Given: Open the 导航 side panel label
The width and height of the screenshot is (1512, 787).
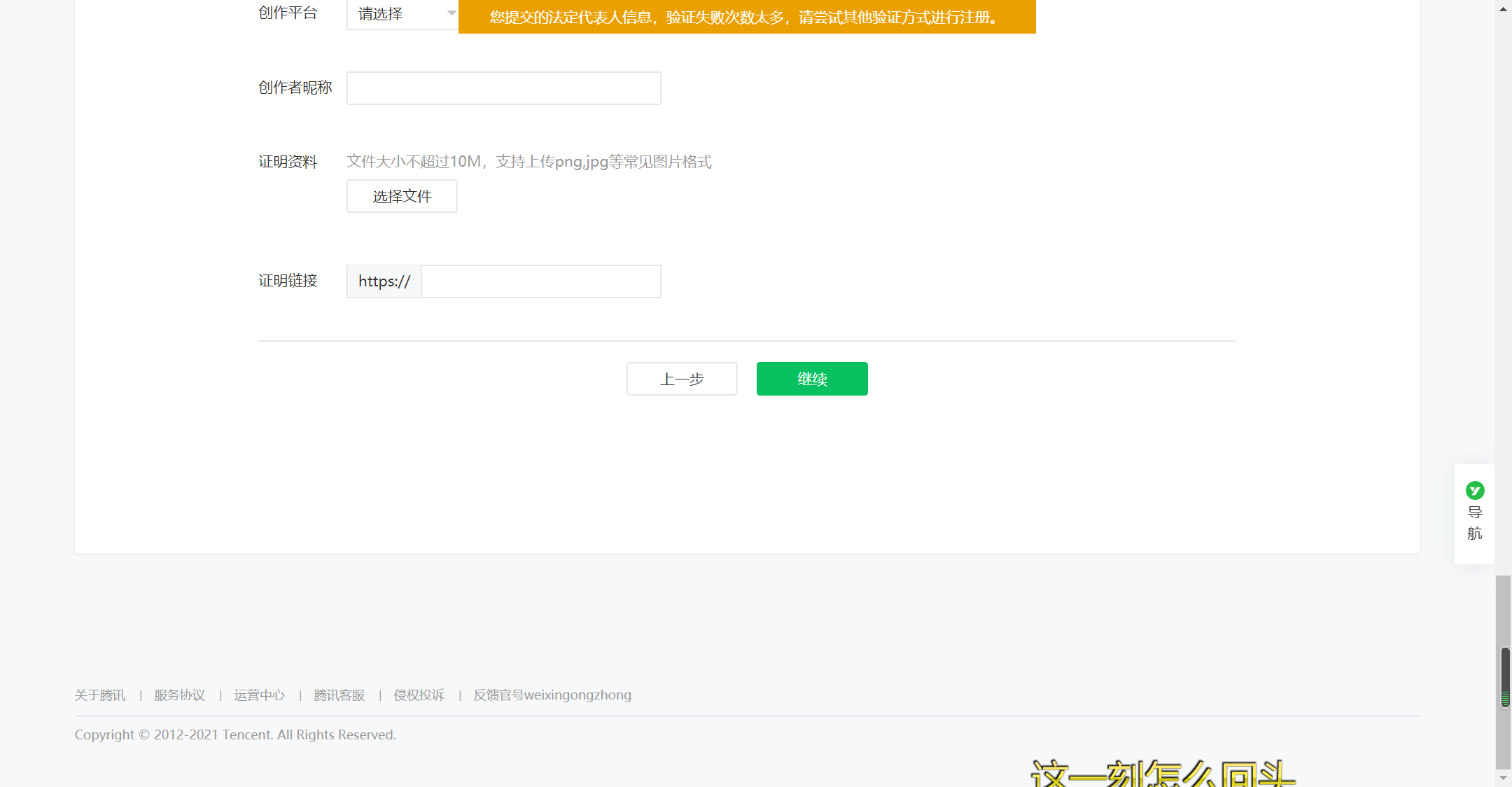Looking at the screenshot, I should (1475, 523).
